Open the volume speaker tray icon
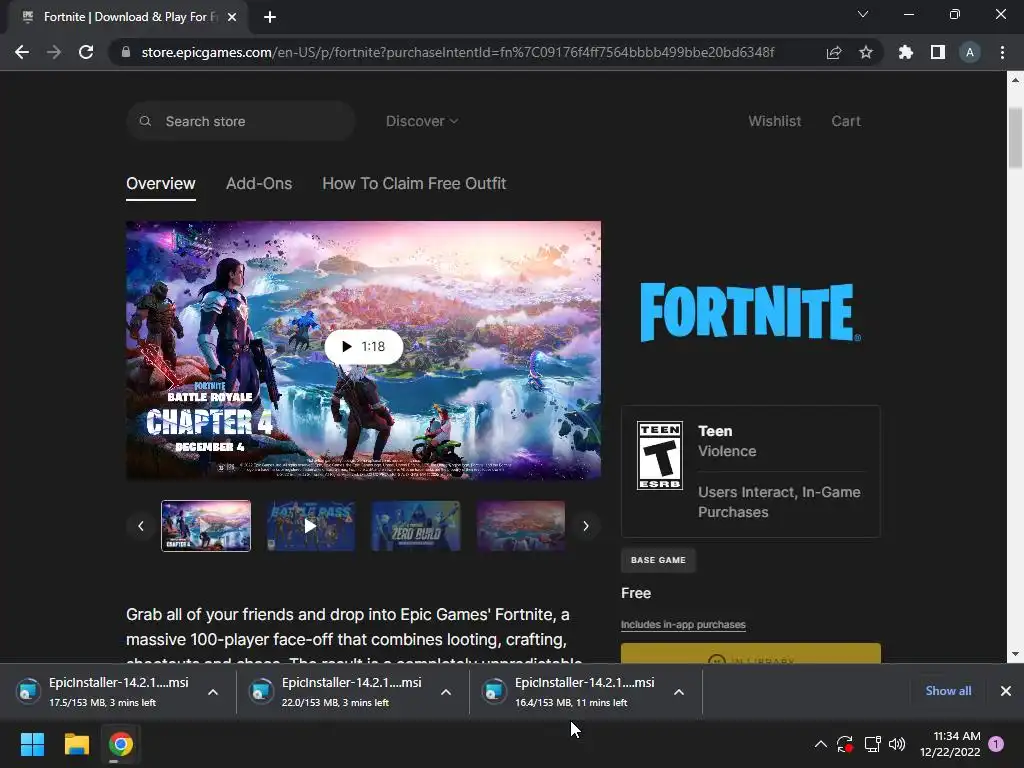 [x=897, y=744]
